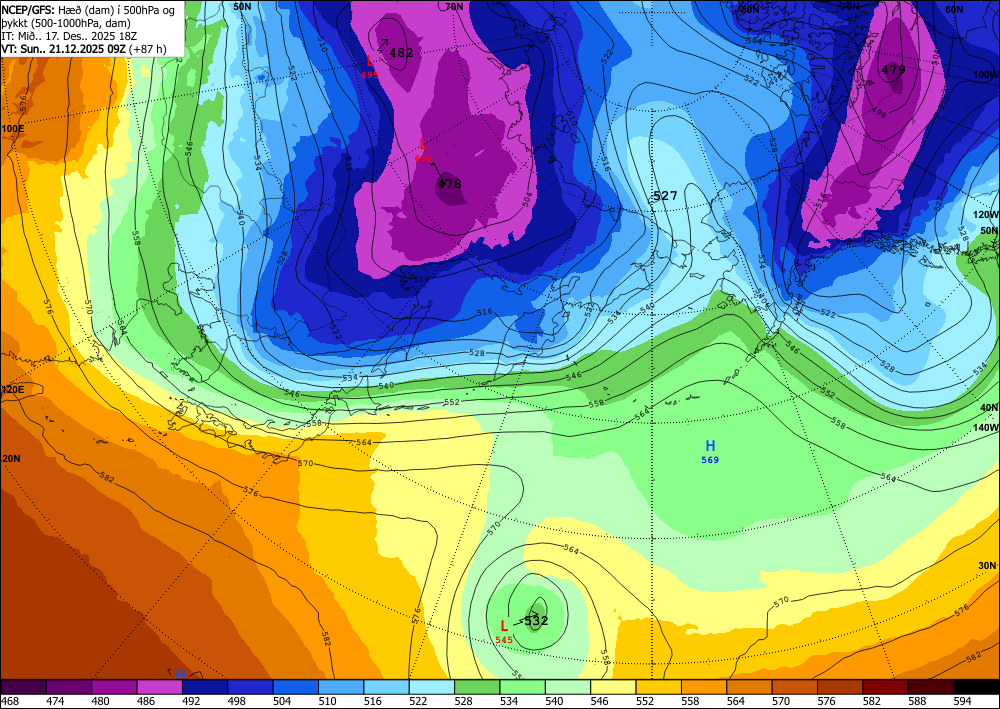Select the 532 low-center value near the bottom

click(536, 620)
